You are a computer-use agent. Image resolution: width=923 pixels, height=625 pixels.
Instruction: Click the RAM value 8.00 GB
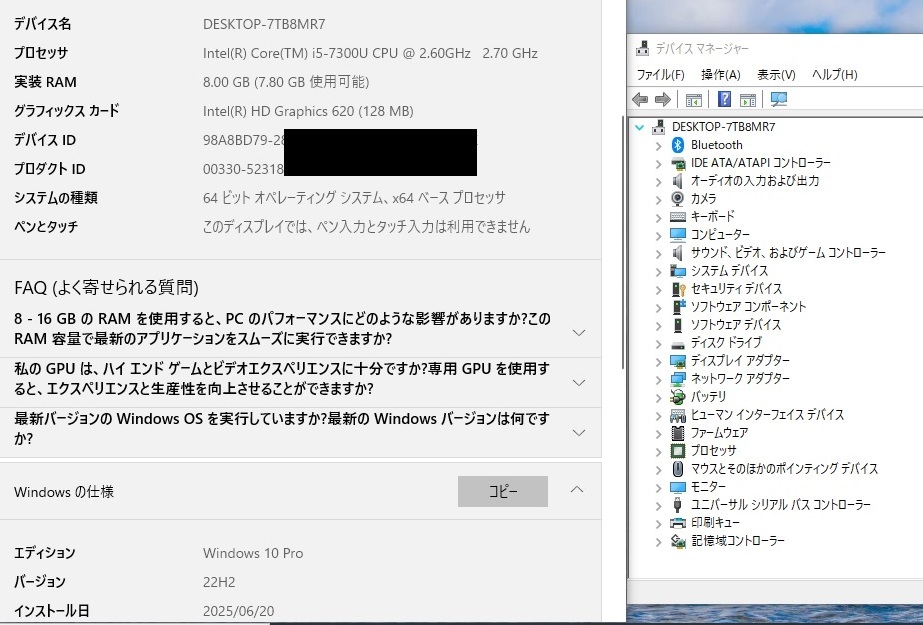[285, 82]
